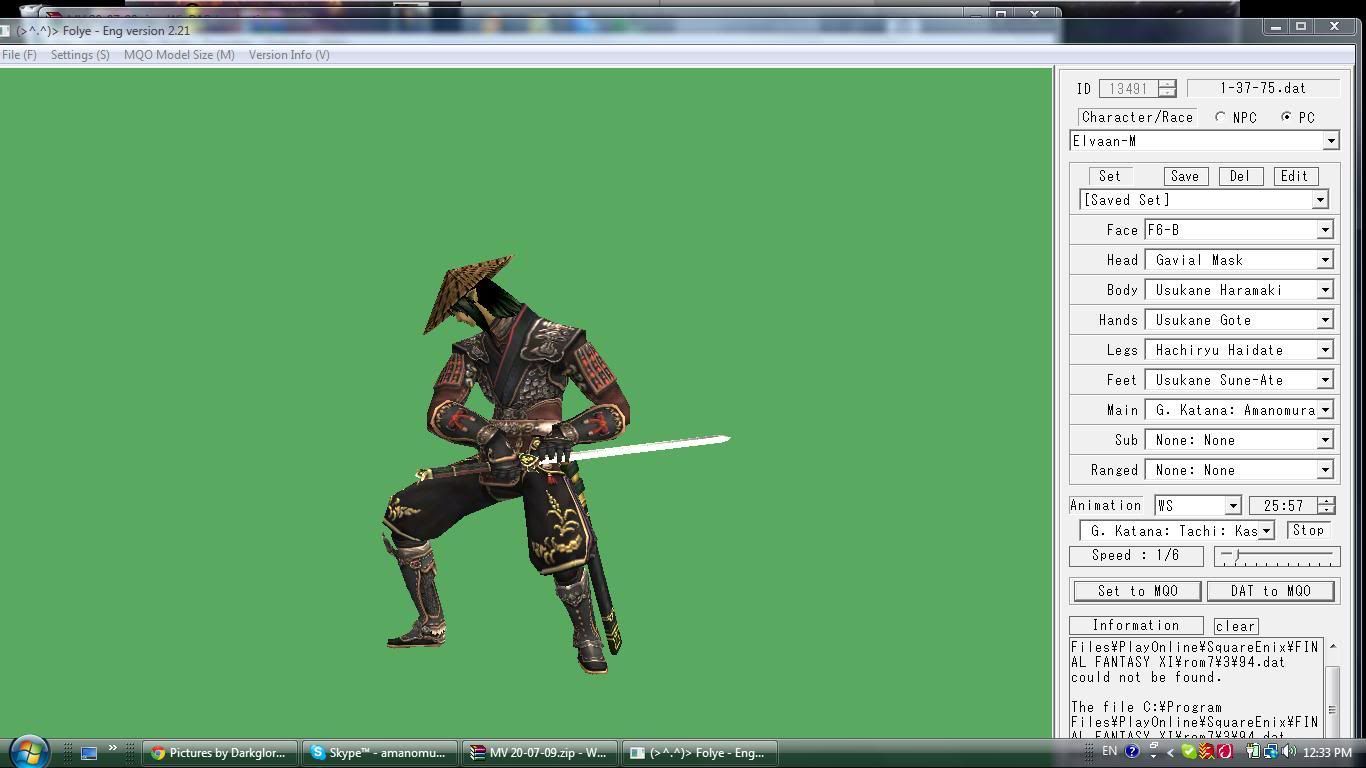Click the 'Speed : 1/6' label
The width and height of the screenshot is (1366, 768).
[x=1135, y=556]
